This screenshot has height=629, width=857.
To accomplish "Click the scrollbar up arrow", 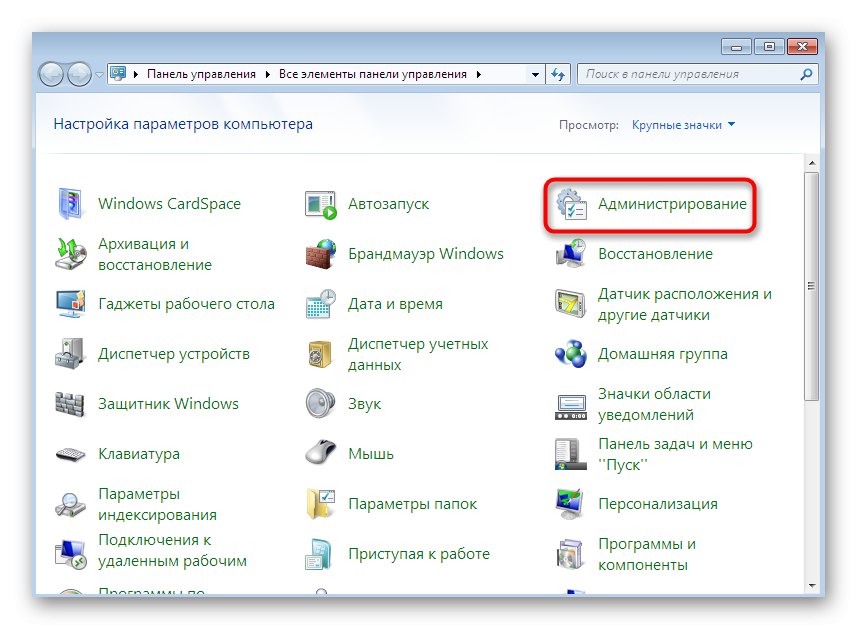I will coord(812,163).
